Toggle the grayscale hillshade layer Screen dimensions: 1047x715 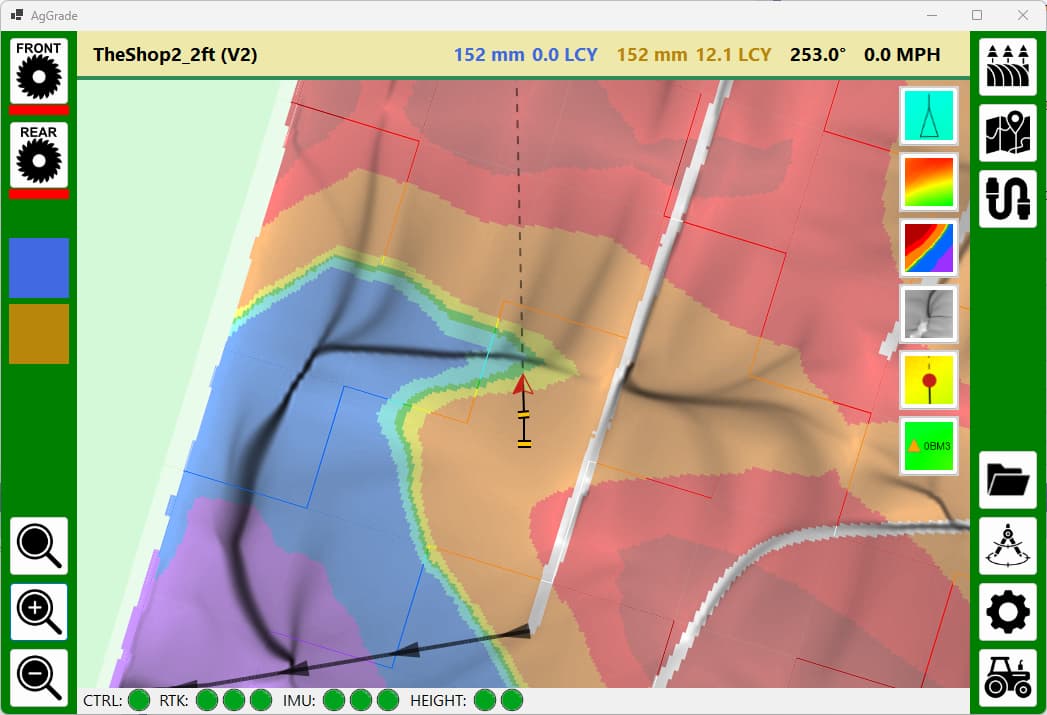tap(929, 313)
